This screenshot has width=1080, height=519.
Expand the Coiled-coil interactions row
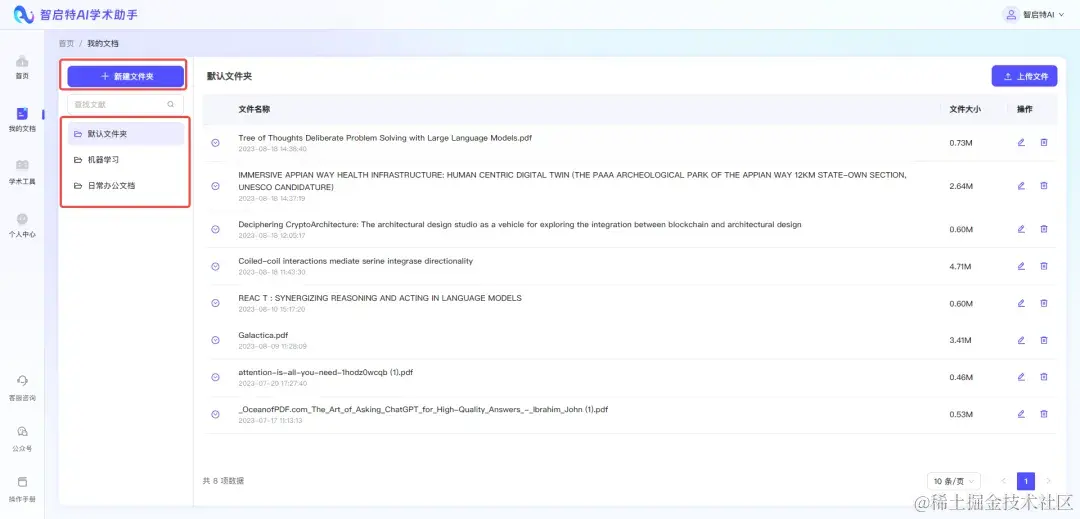click(x=216, y=266)
